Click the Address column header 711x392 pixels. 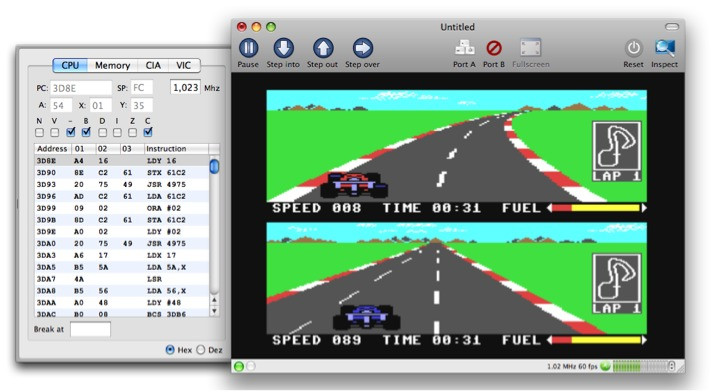tap(53, 149)
